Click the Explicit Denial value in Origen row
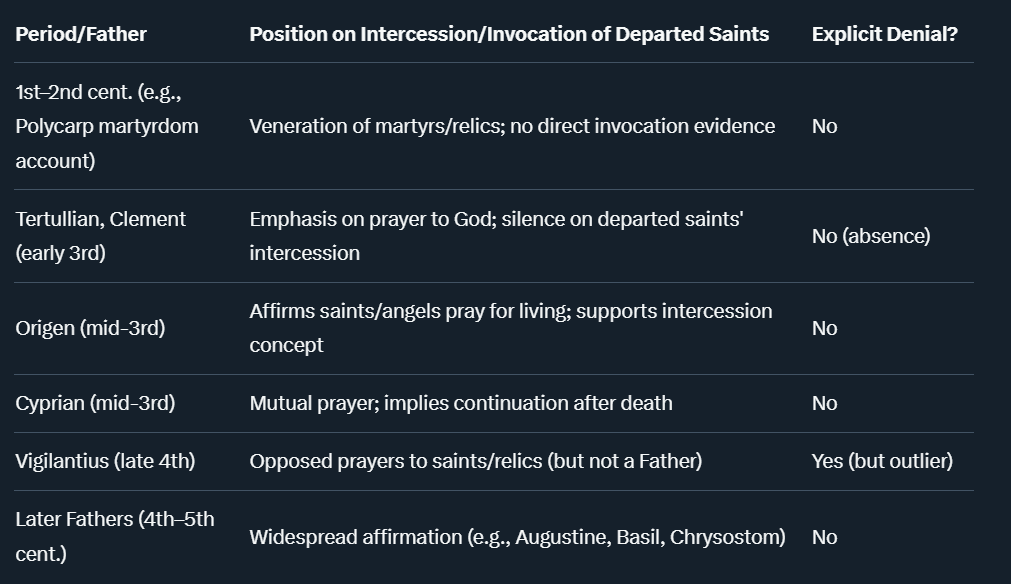Viewport: 1011px width, 584px height. (x=825, y=328)
